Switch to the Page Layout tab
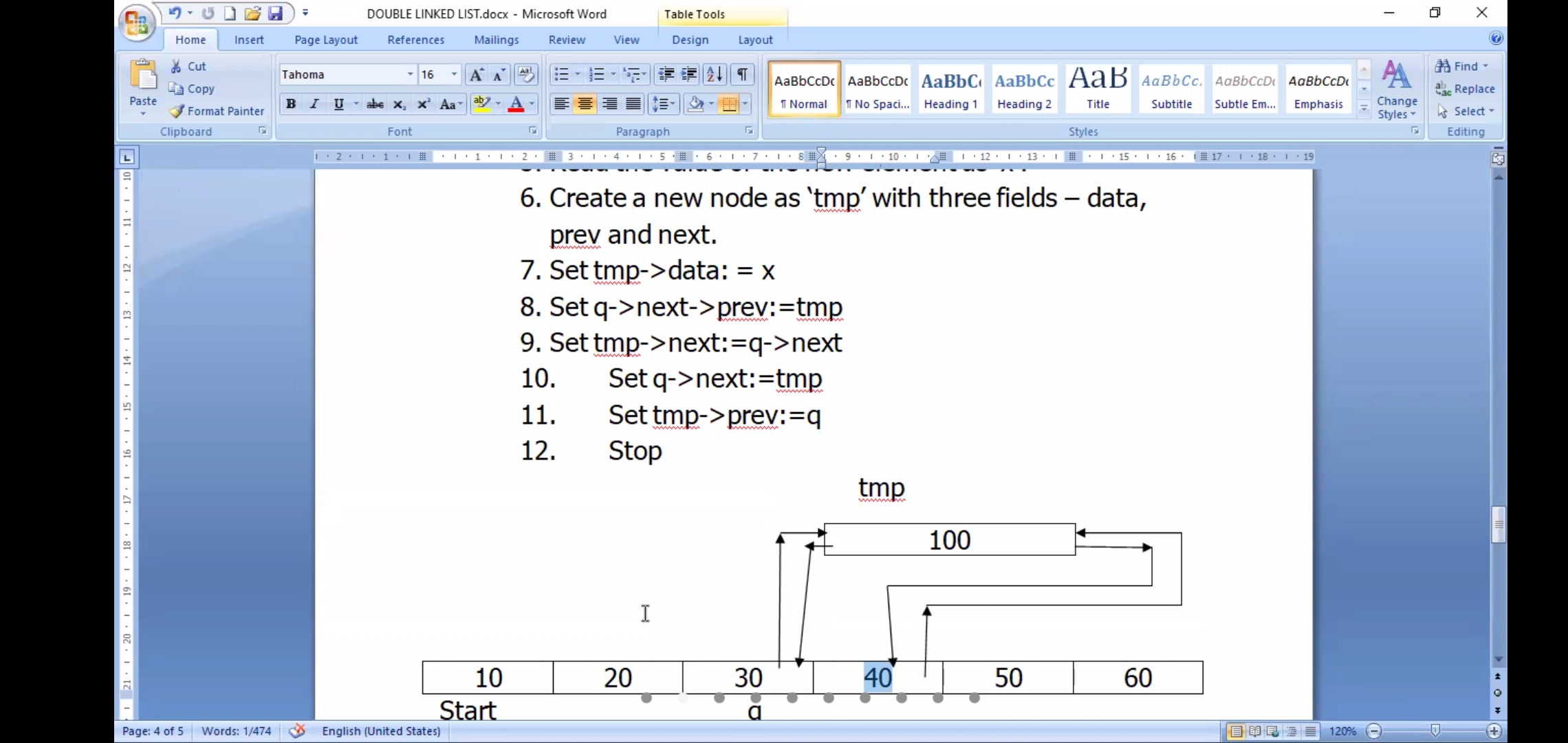 coord(326,40)
